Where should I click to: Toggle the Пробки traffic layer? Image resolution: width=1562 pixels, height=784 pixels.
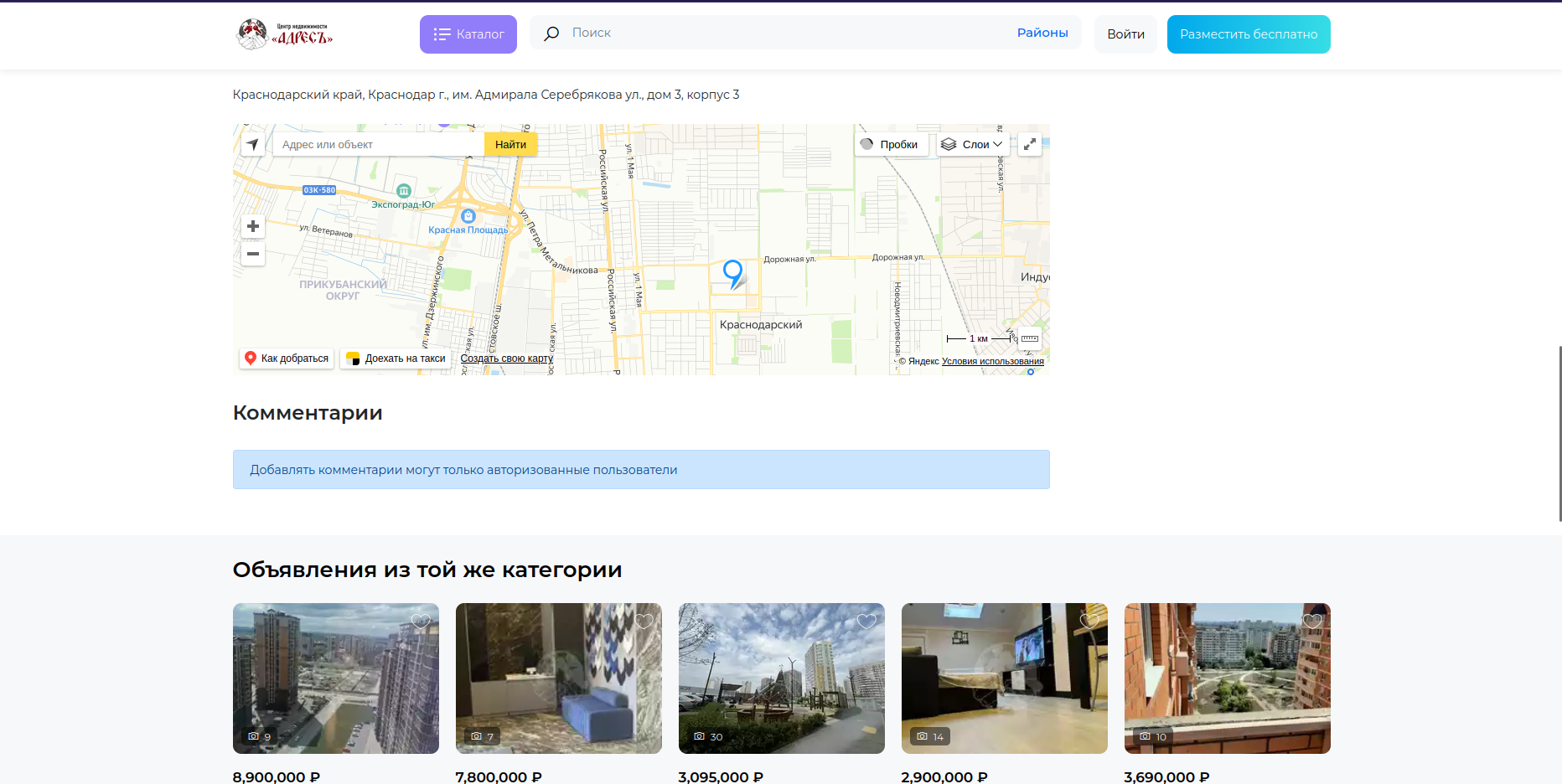pos(890,144)
